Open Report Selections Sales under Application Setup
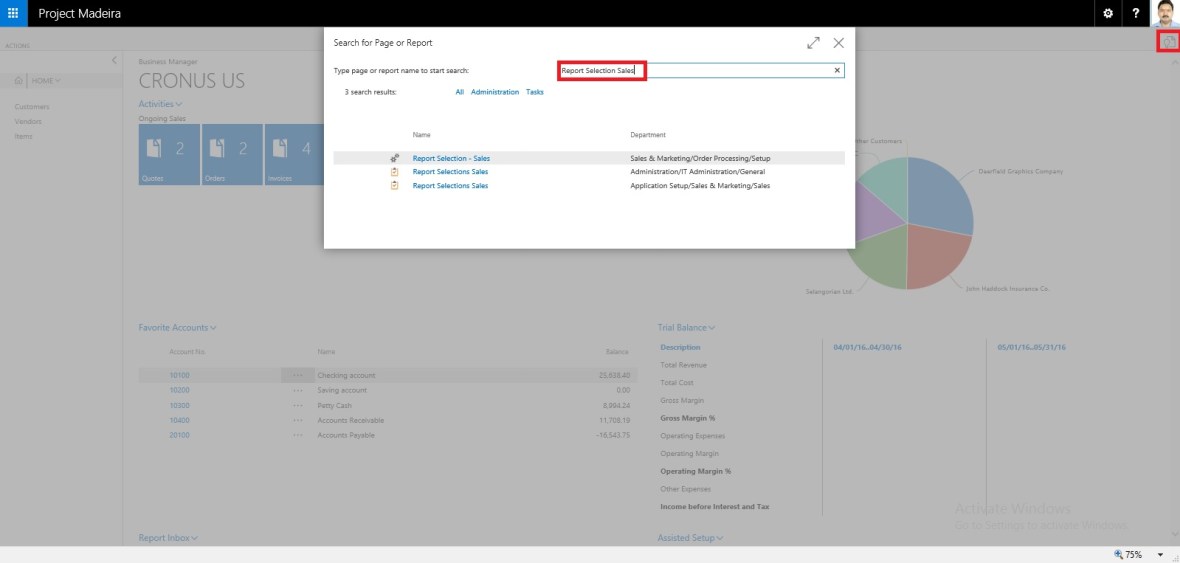Screen dimensions: 1180x563 tap(450, 185)
